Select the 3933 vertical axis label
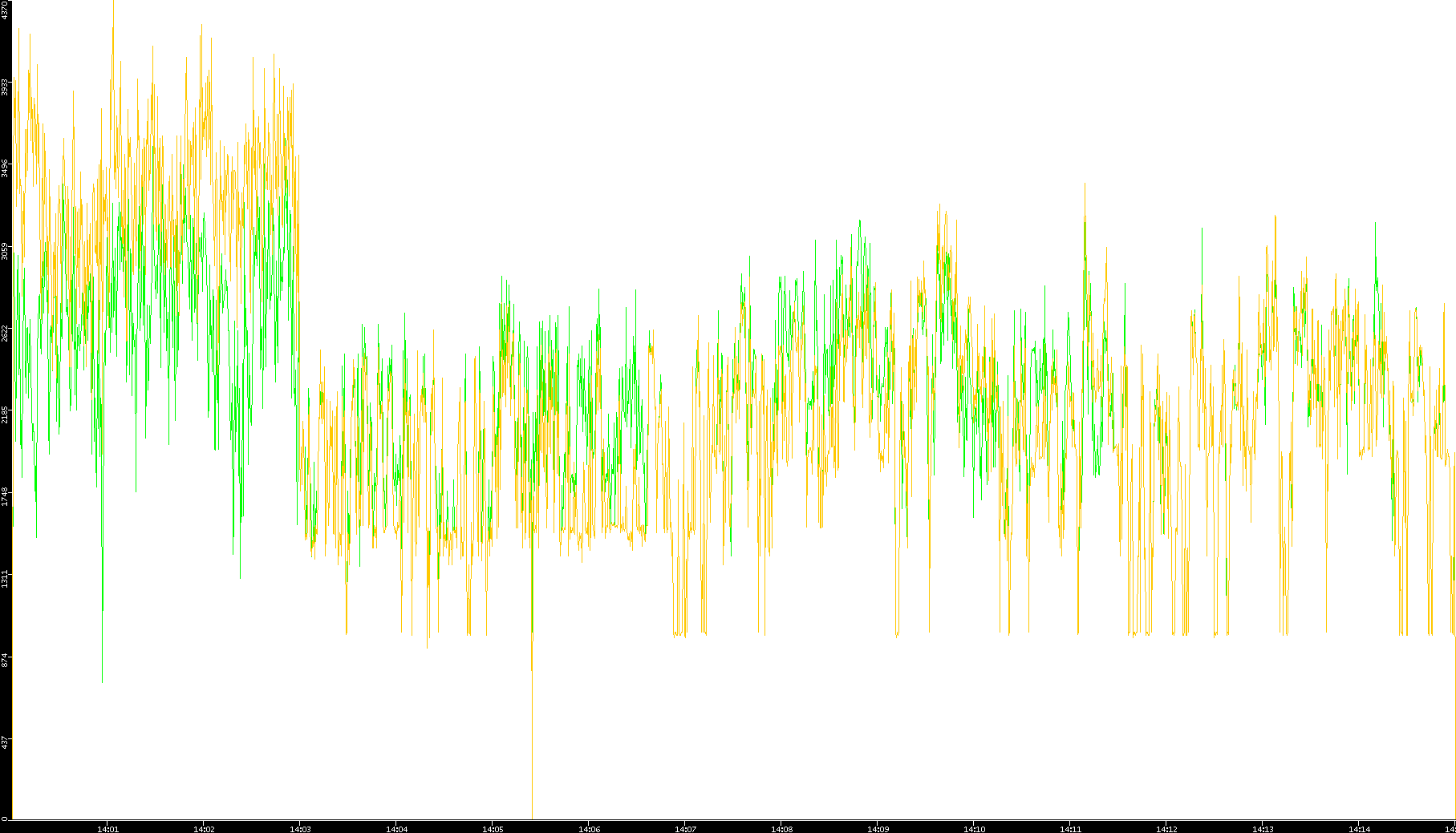The height and width of the screenshot is (833, 1456). click(5, 87)
